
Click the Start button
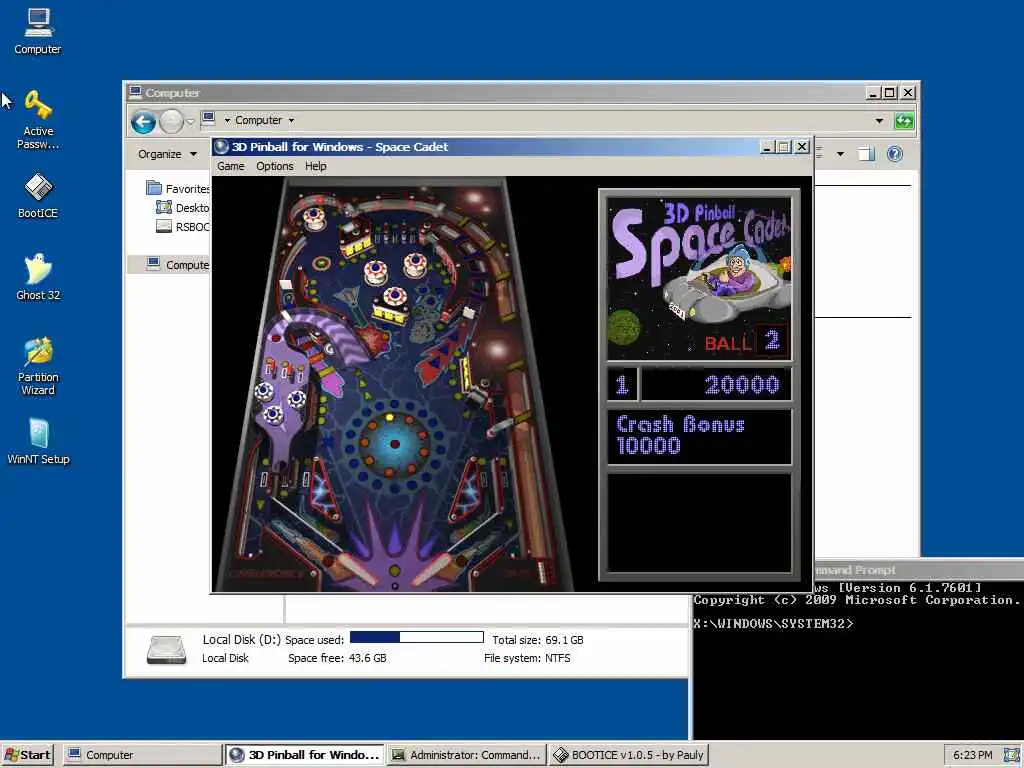click(x=28, y=755)
